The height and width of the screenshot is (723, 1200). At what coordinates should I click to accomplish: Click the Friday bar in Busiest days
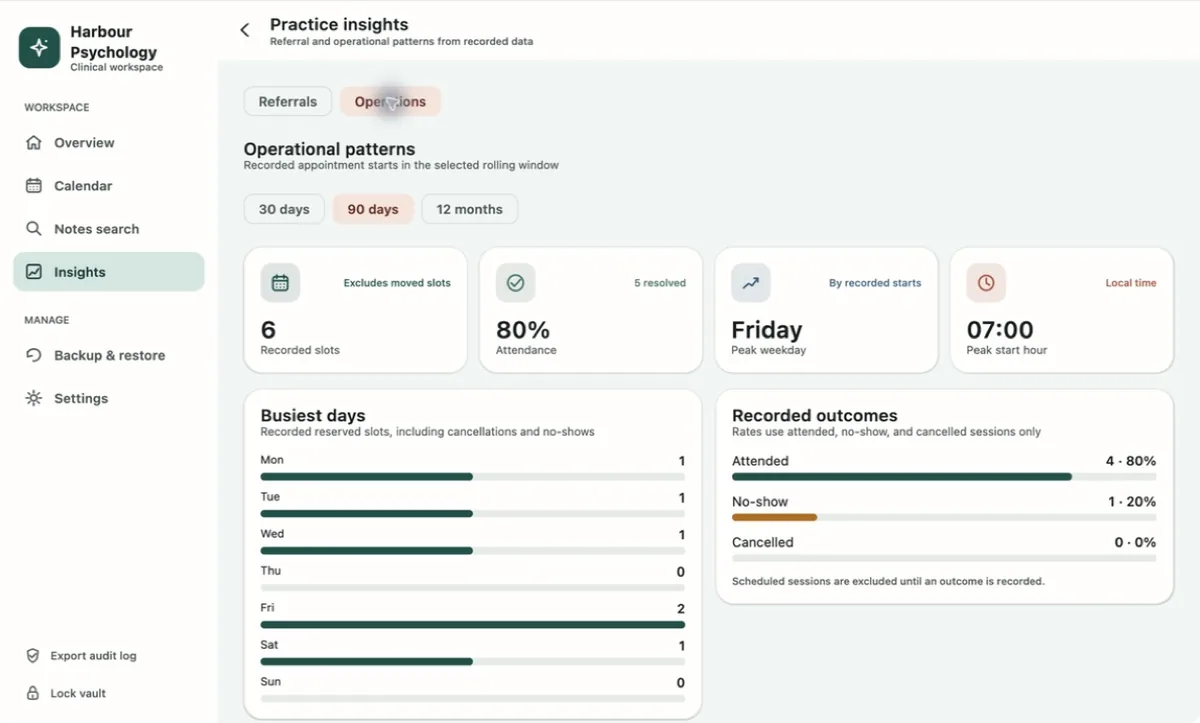click(x=472, y=625)
